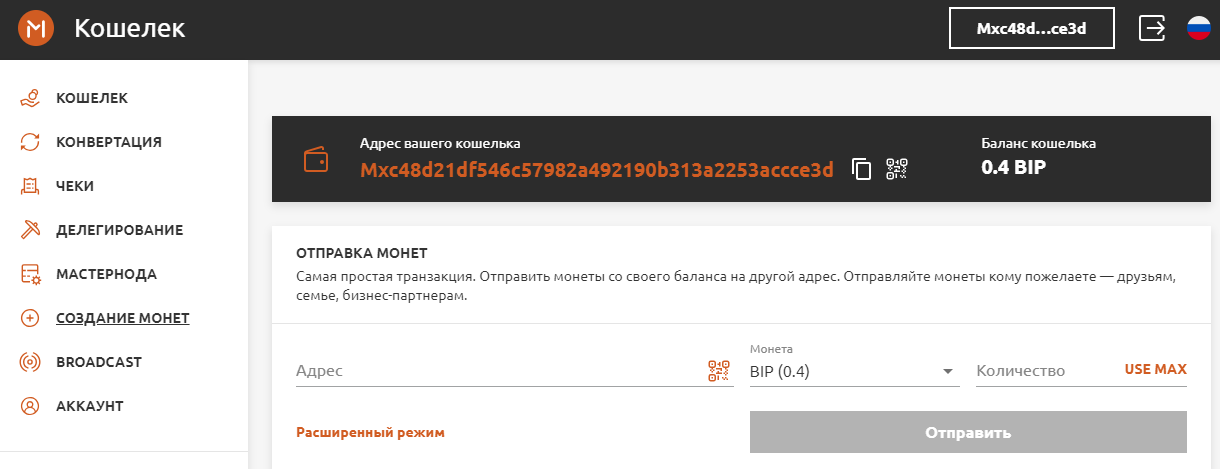Click the Конвертация sidebar icon

31,142
